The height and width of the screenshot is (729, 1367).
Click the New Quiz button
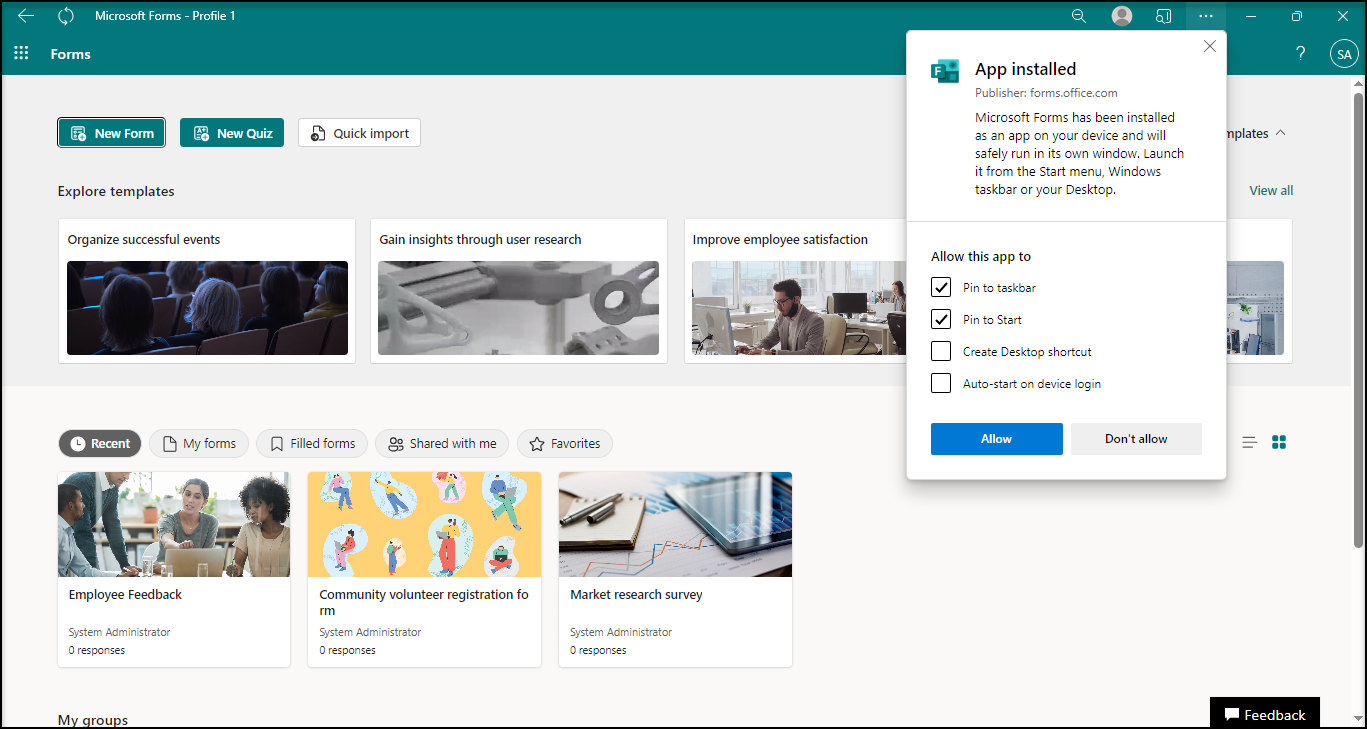[232, 133]
